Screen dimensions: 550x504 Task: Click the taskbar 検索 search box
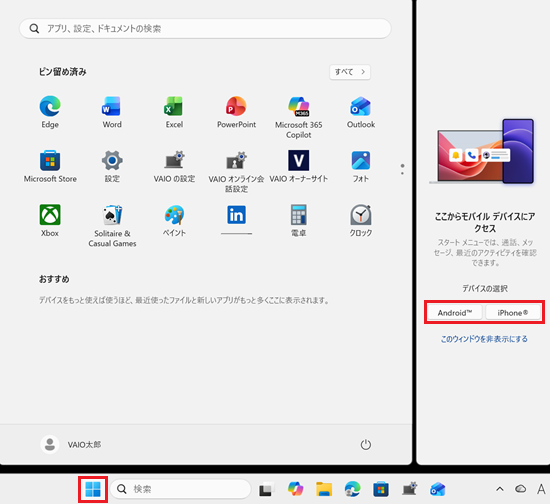click(x=180, y=489)
